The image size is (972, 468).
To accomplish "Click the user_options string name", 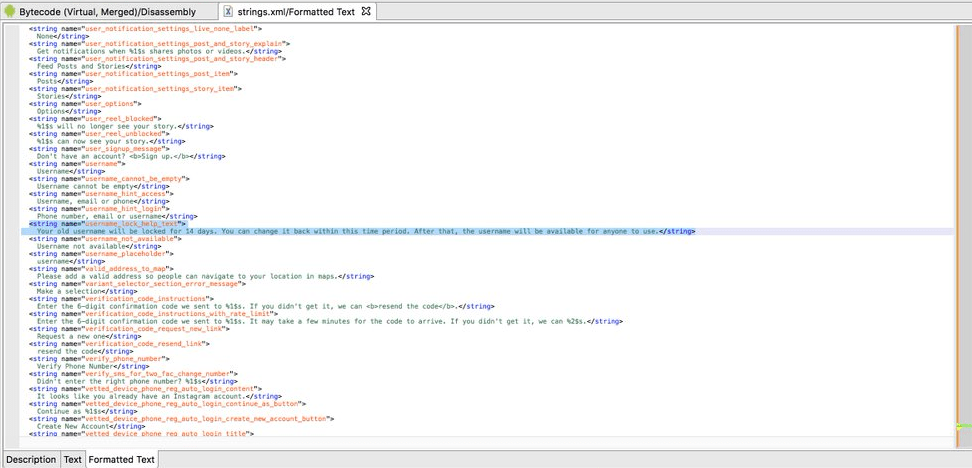I will click(110, 104).
